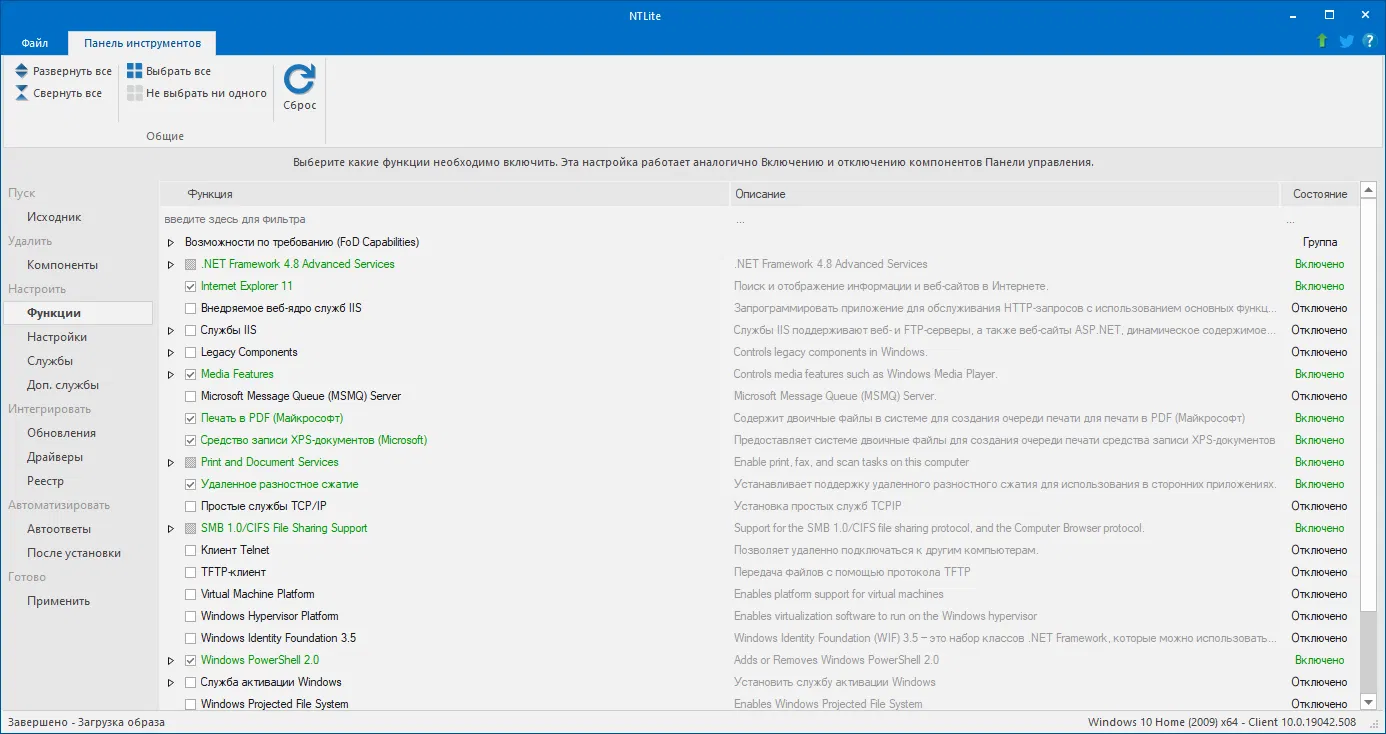Uncheck the Internet Explorer 11 checkbox
This screenshot has height=734, width=1386.
pos(191,286)
